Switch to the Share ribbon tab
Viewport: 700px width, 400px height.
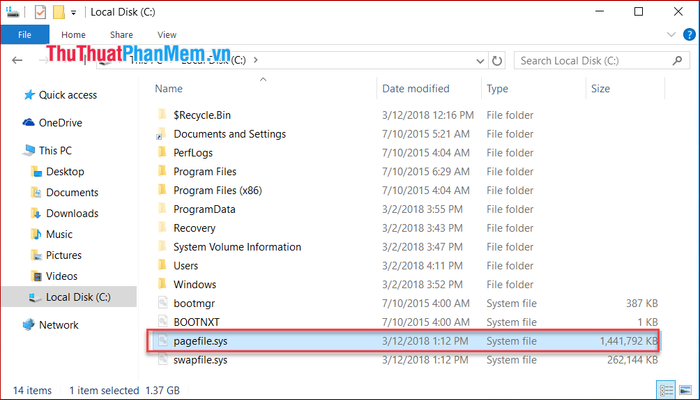pos(121,34)
